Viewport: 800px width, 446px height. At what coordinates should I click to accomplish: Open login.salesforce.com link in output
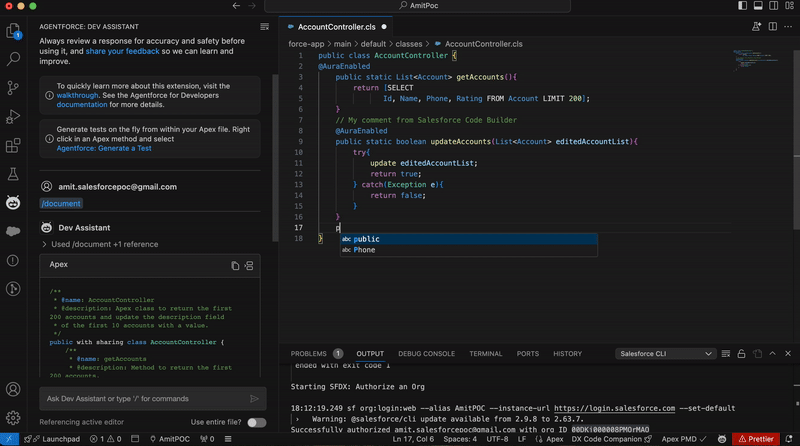point(614,408)
